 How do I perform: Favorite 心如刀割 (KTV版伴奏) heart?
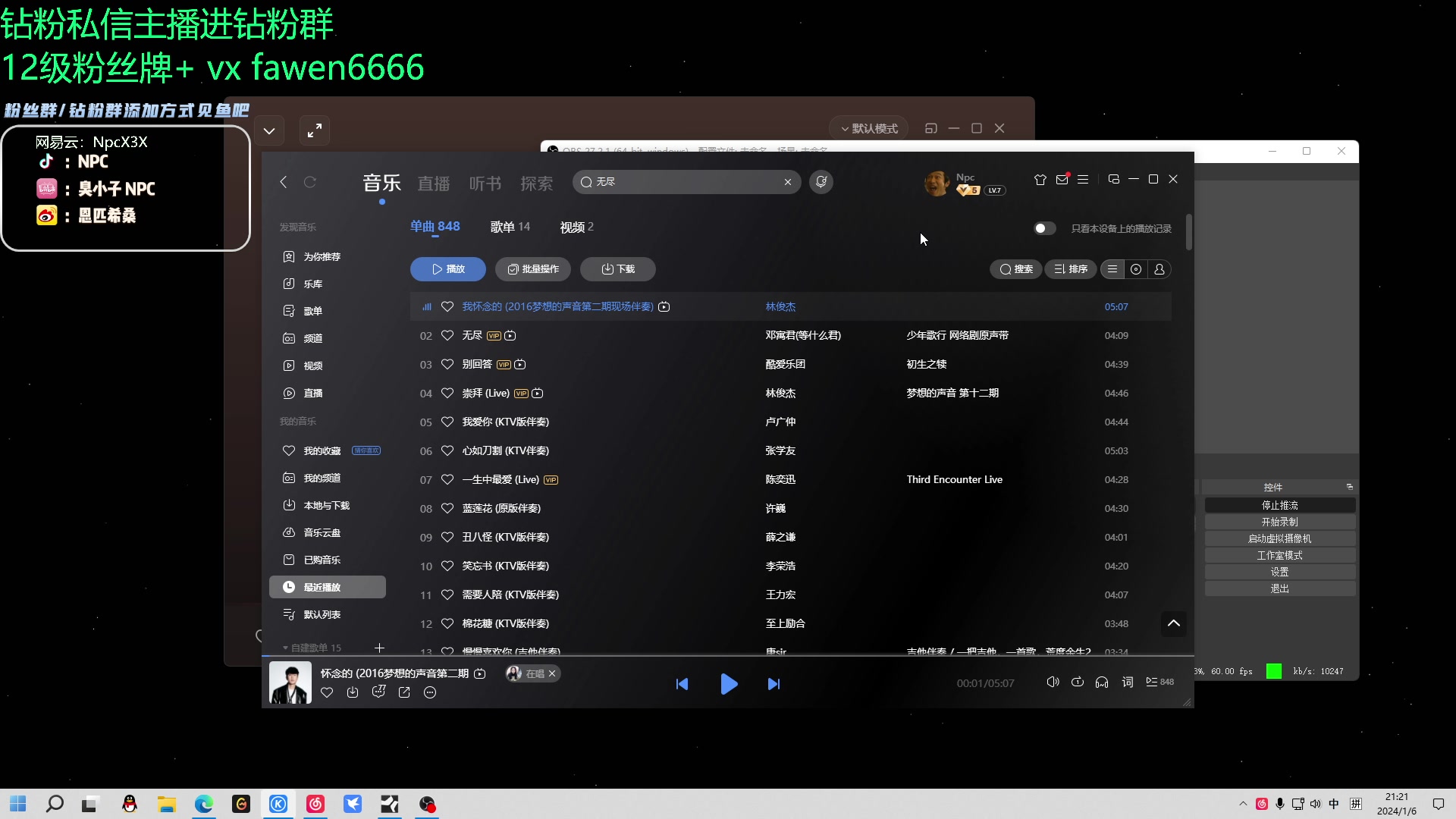click(447, 450)
